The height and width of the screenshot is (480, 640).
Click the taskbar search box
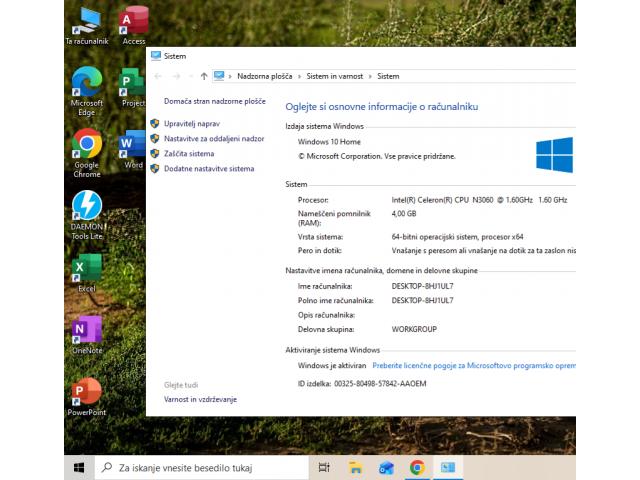(200, 467)
